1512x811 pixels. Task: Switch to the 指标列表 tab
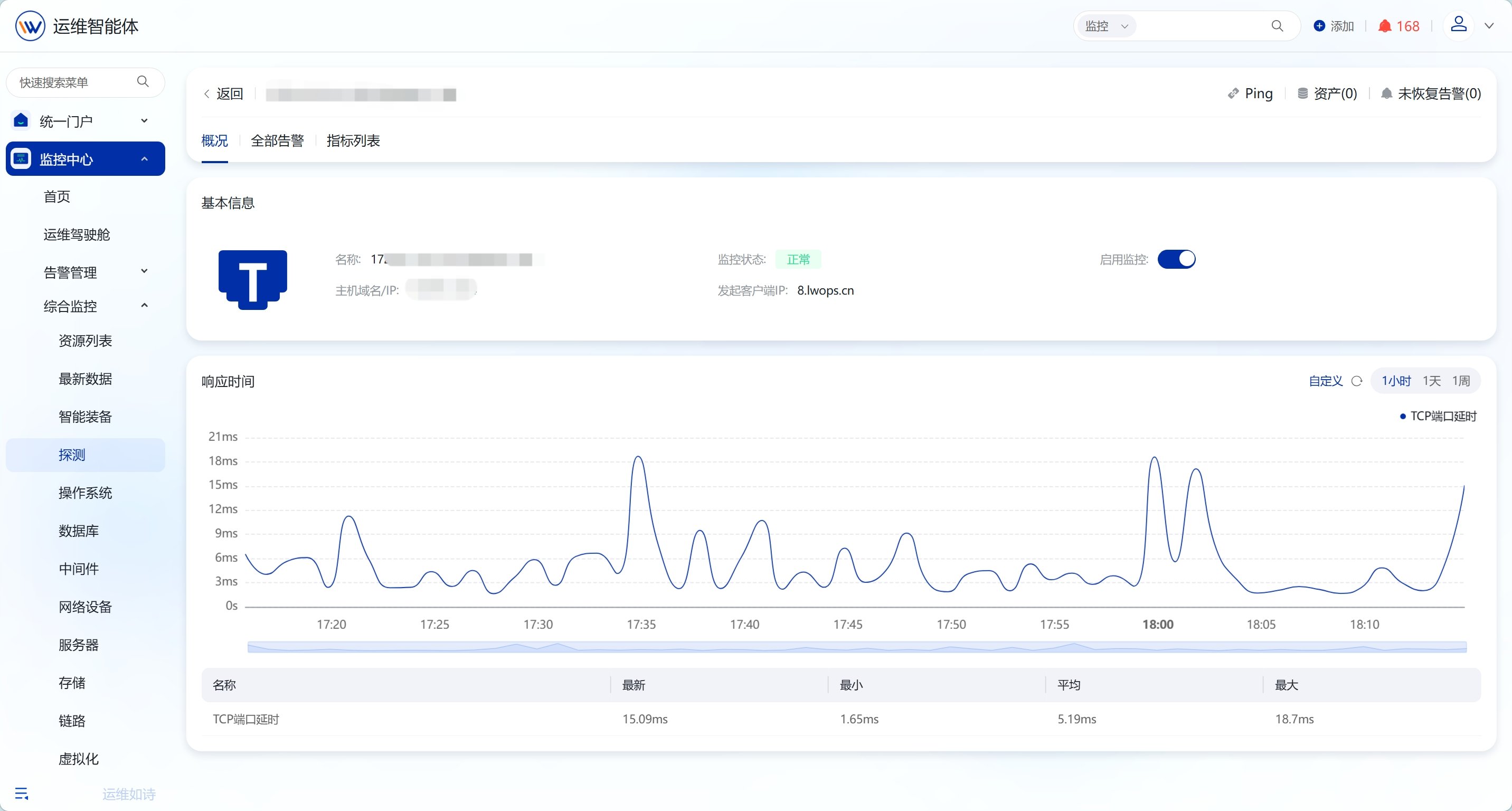tap(353, 140)
